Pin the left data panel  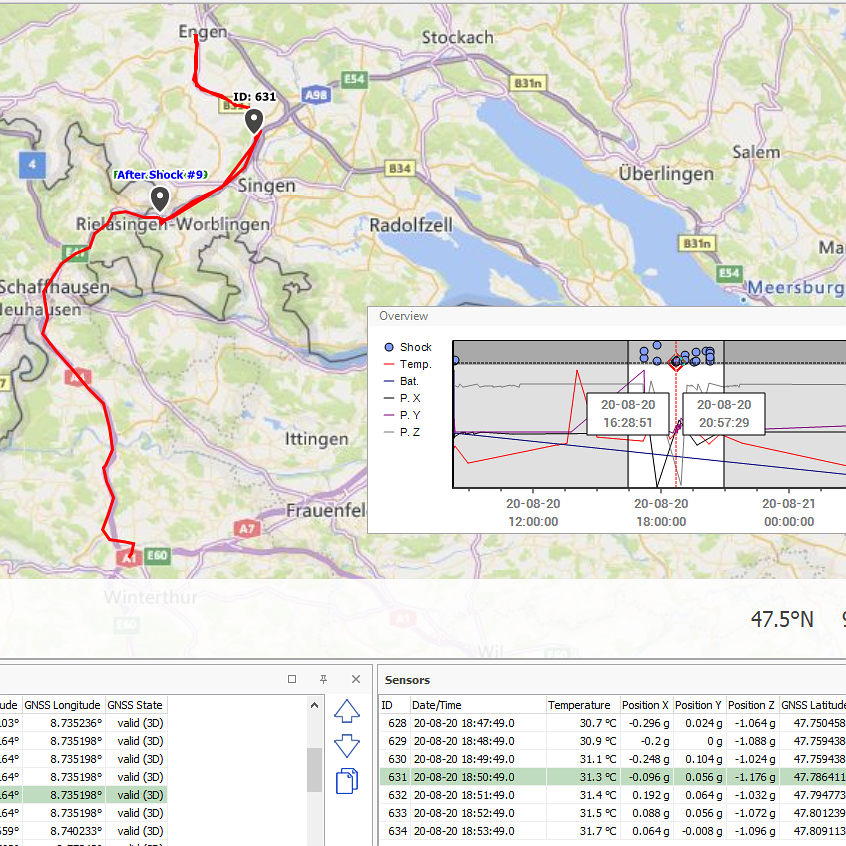coord(323,679)
